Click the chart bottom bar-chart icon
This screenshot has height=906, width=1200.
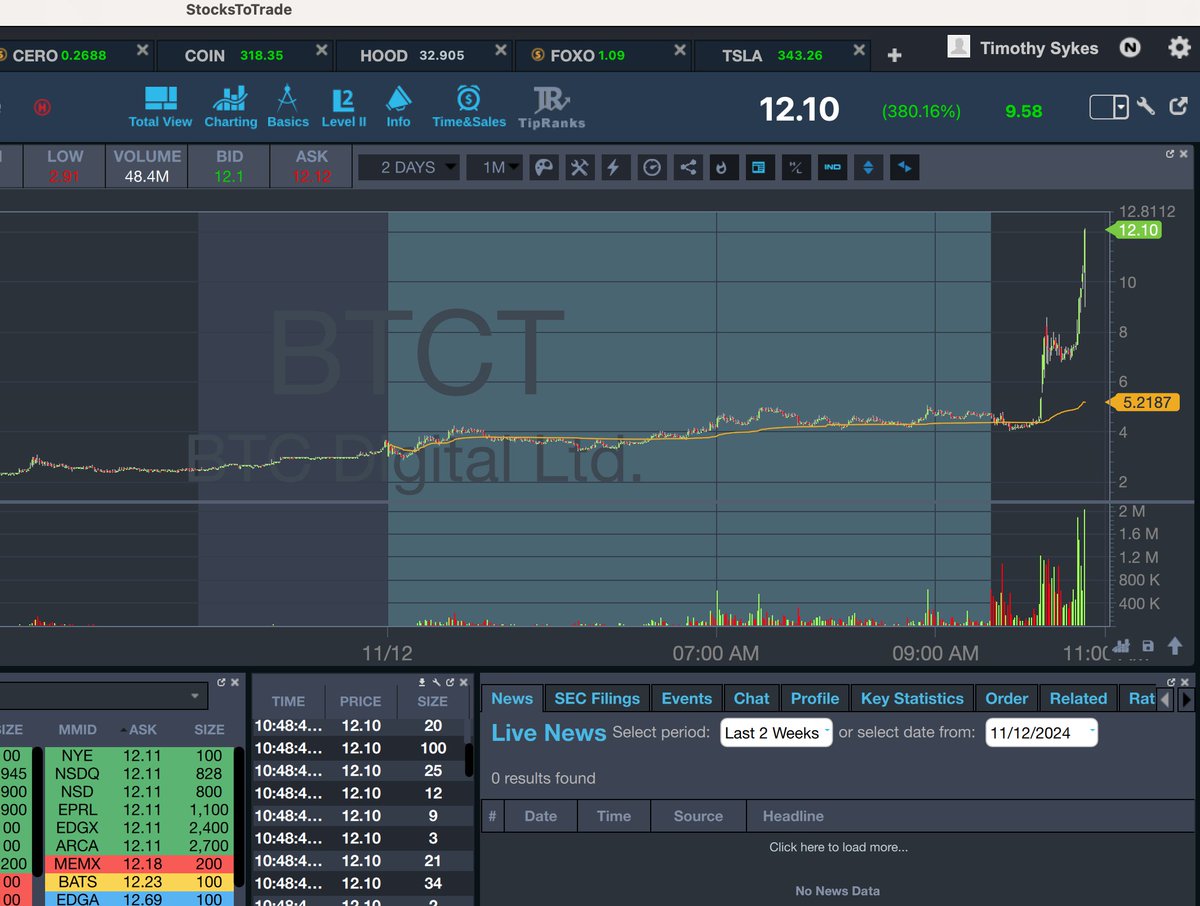[x=1122, y=646]
